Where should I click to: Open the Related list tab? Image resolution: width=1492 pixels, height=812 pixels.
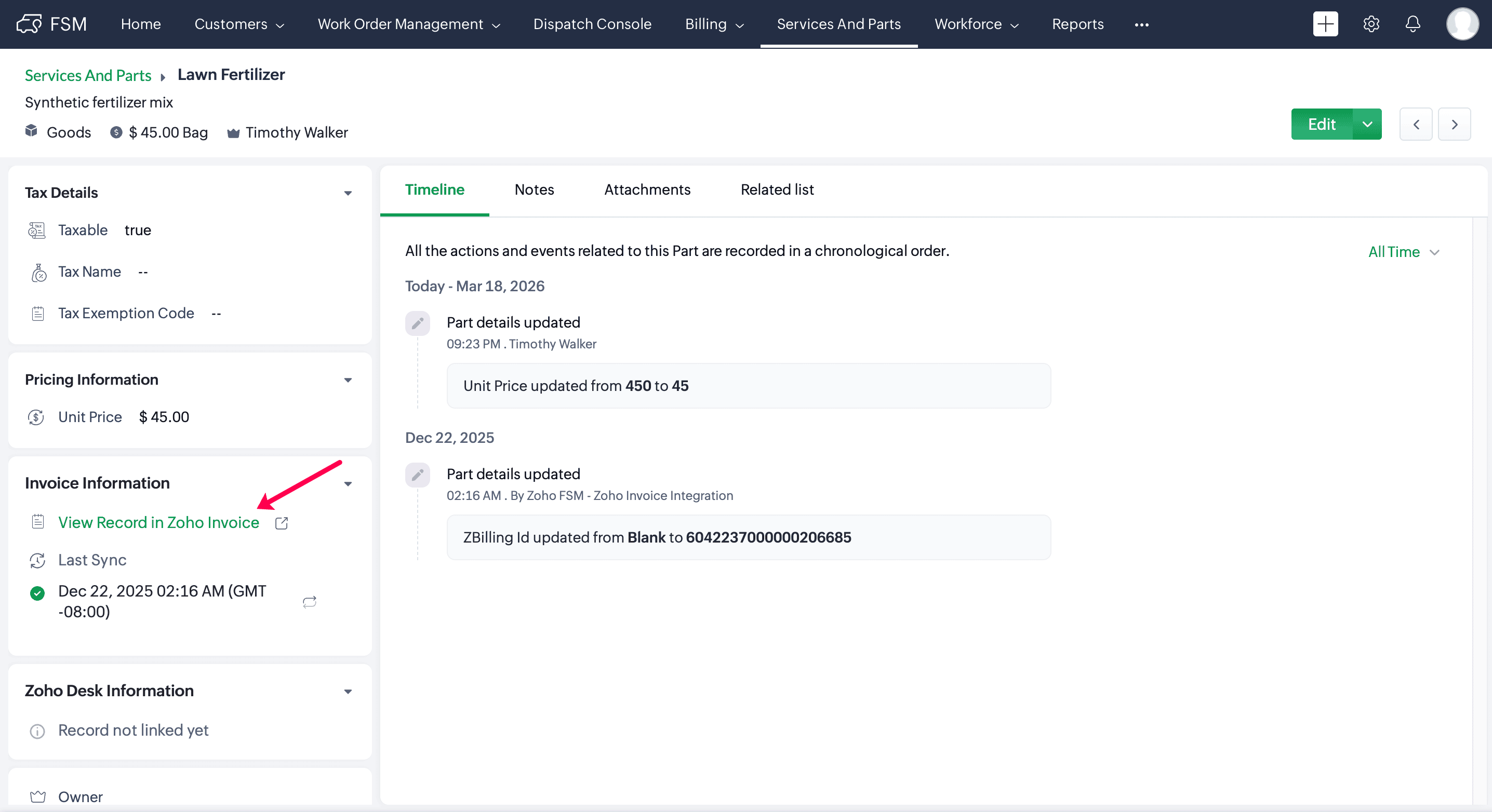(x=777, y=190)
